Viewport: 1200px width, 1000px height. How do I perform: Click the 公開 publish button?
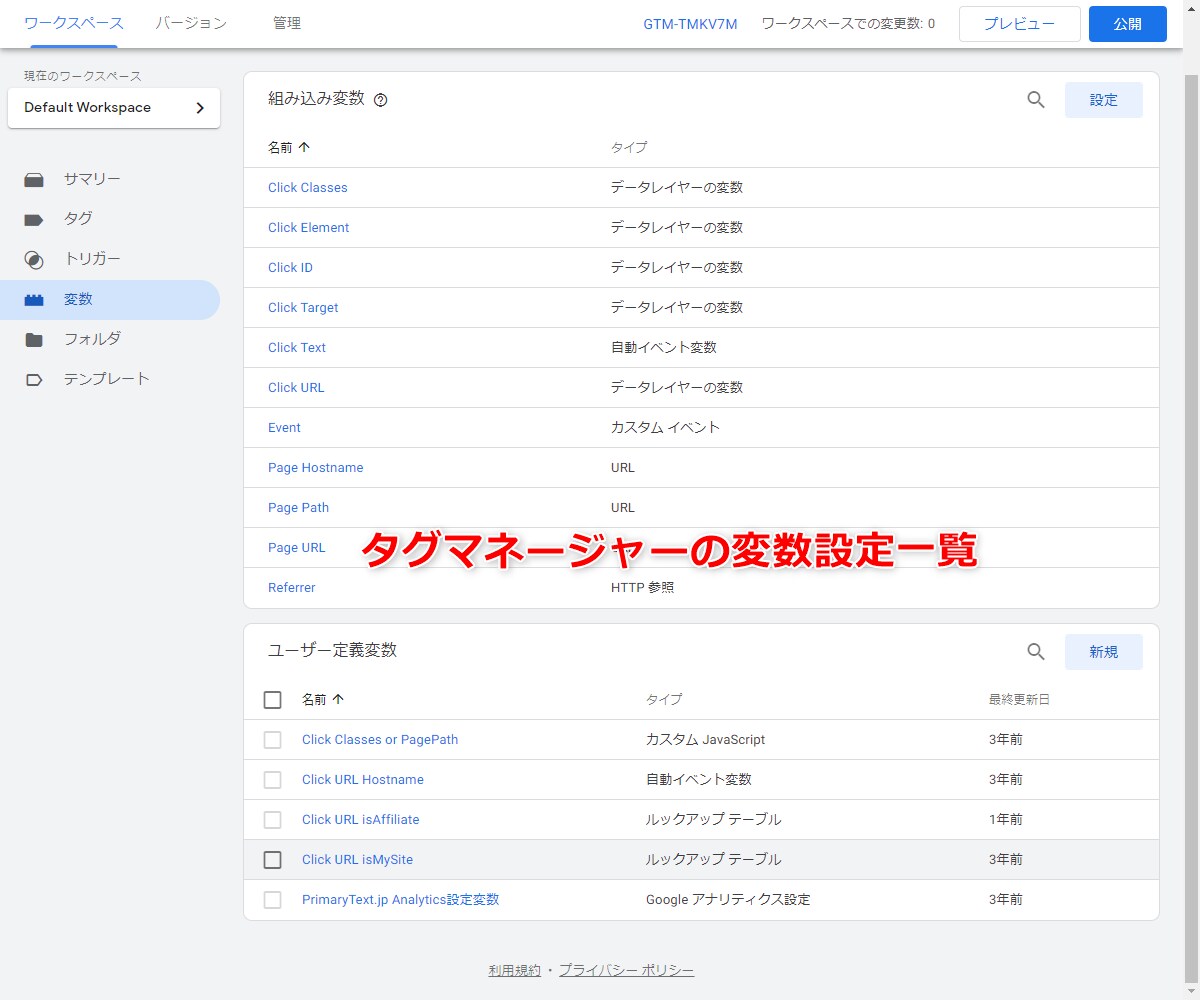(1128, 24)
